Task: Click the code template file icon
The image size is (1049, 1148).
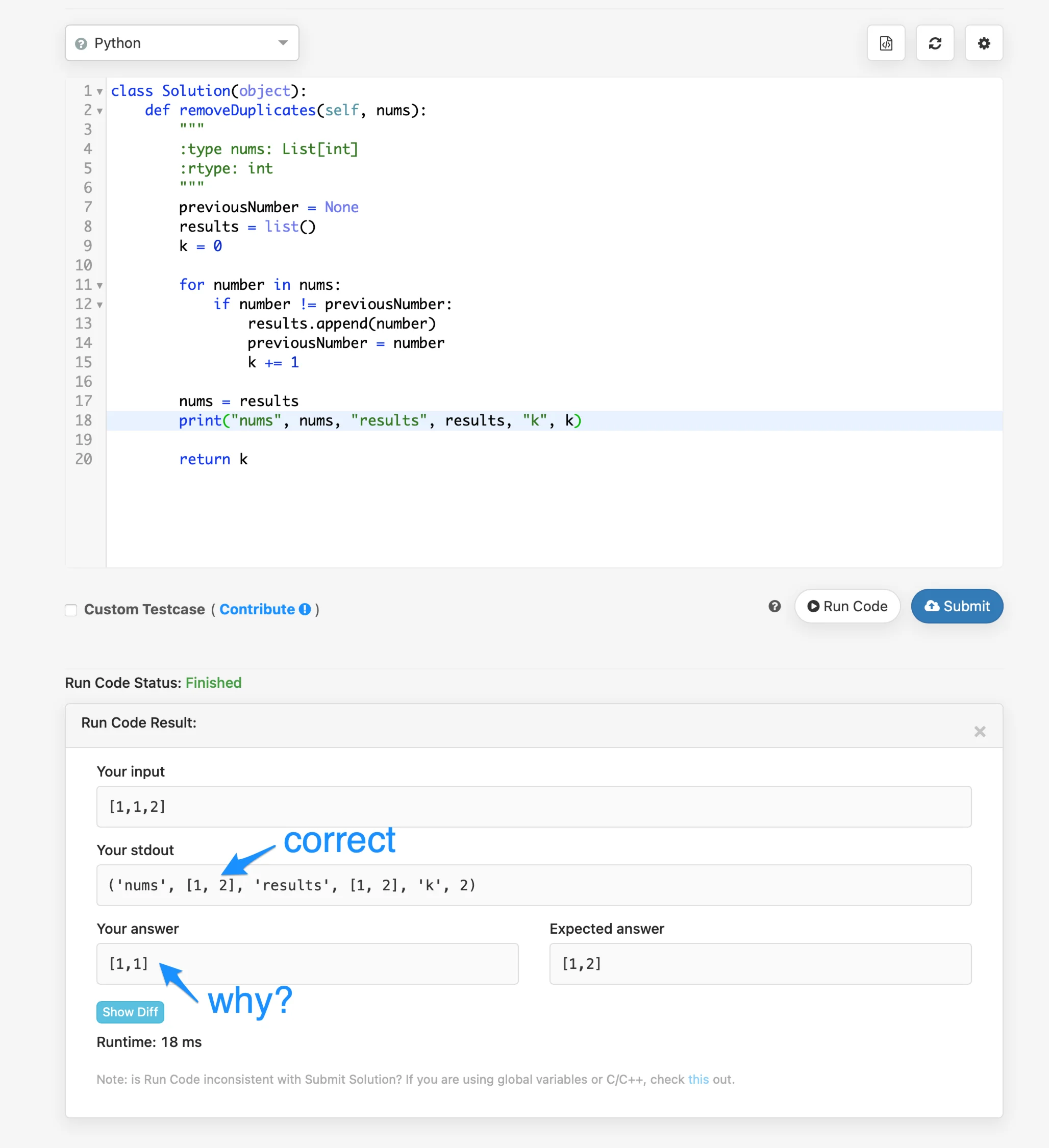Action: click(886, 43)
